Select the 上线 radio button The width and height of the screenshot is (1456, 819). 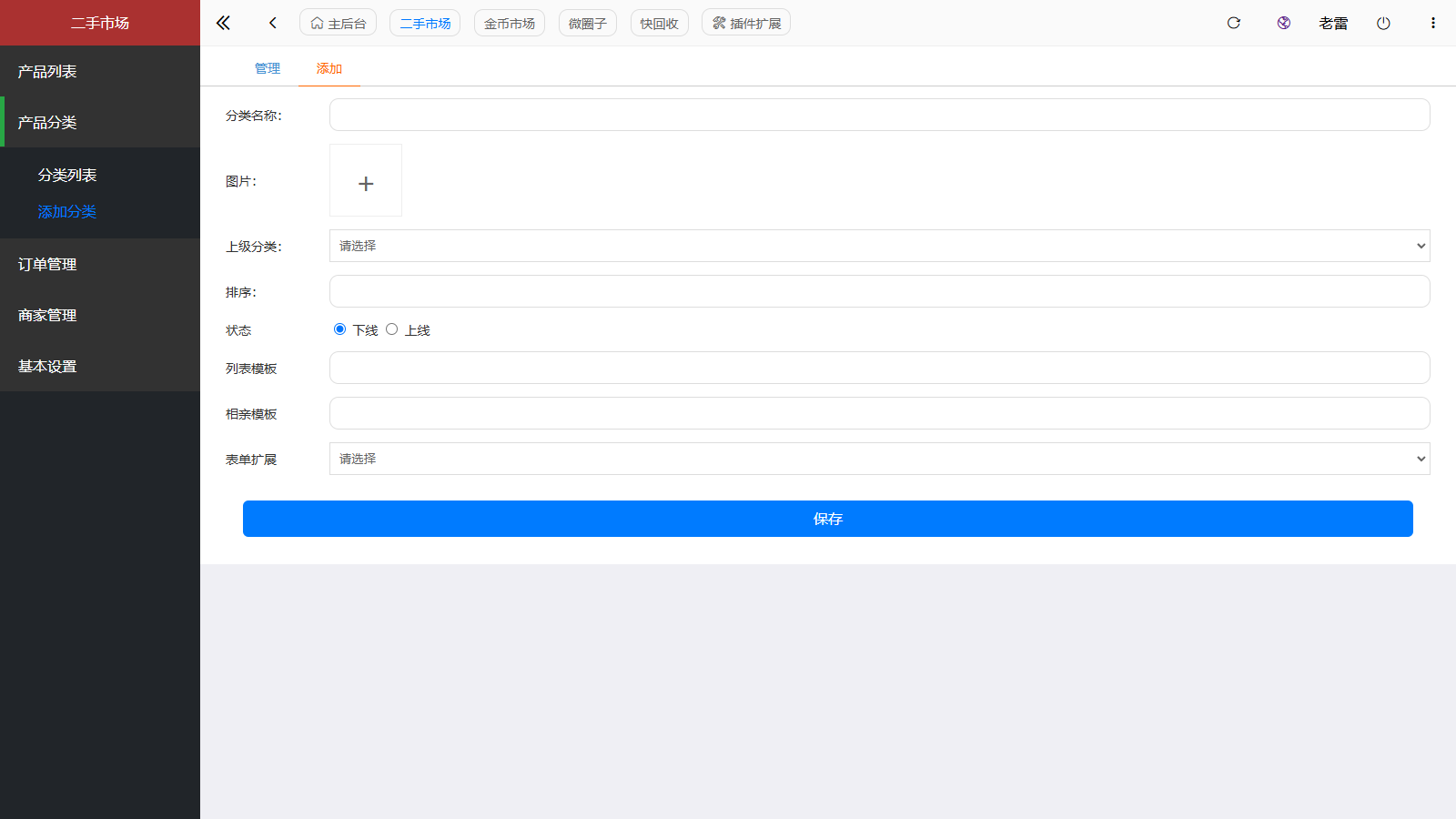(x=392, y=329)
